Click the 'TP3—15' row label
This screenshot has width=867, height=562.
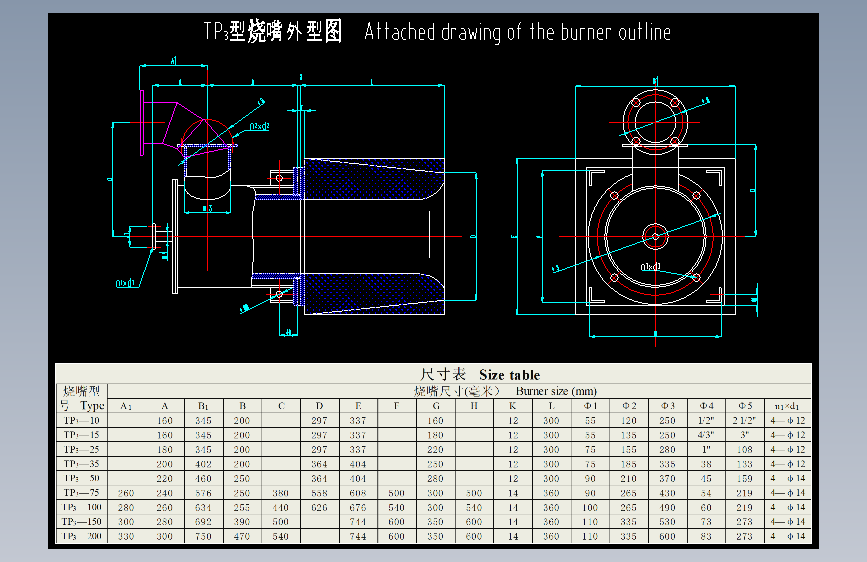pos(81,435)
